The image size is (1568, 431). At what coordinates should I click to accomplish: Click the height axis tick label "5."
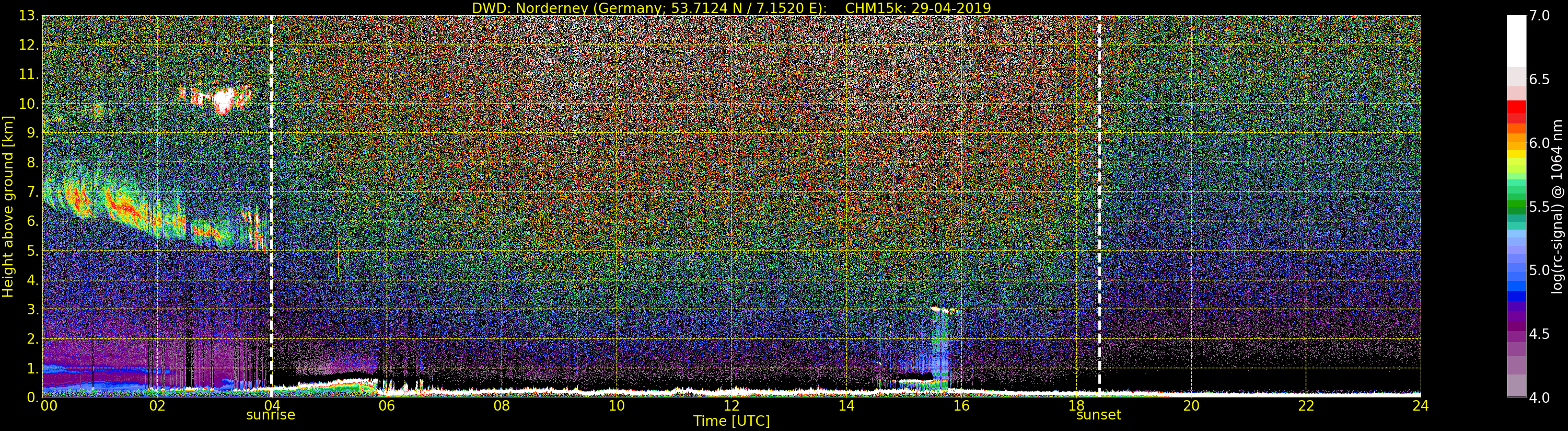pos(33,251)
